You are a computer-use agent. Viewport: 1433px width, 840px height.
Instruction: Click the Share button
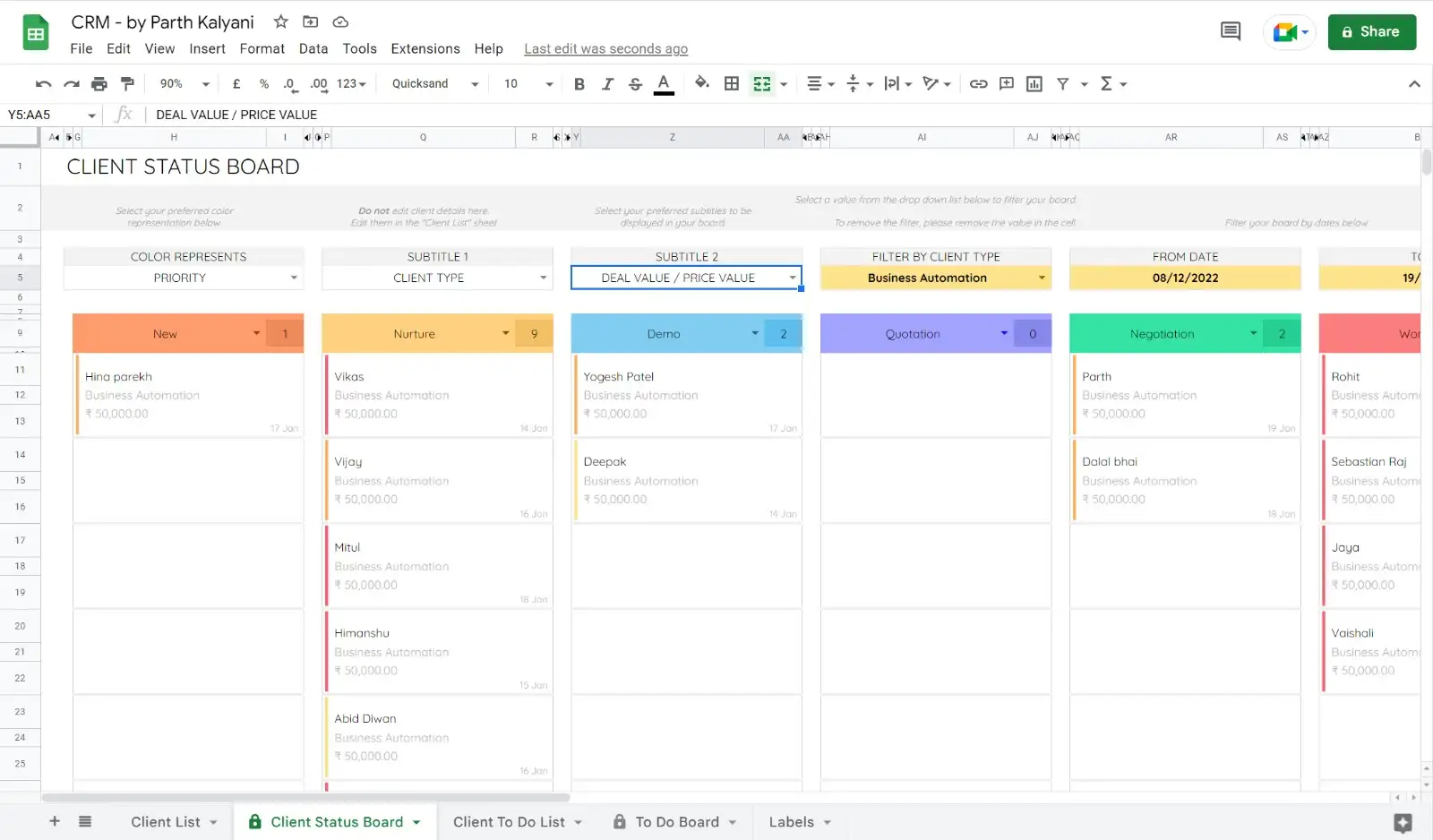click(1371, 32)
